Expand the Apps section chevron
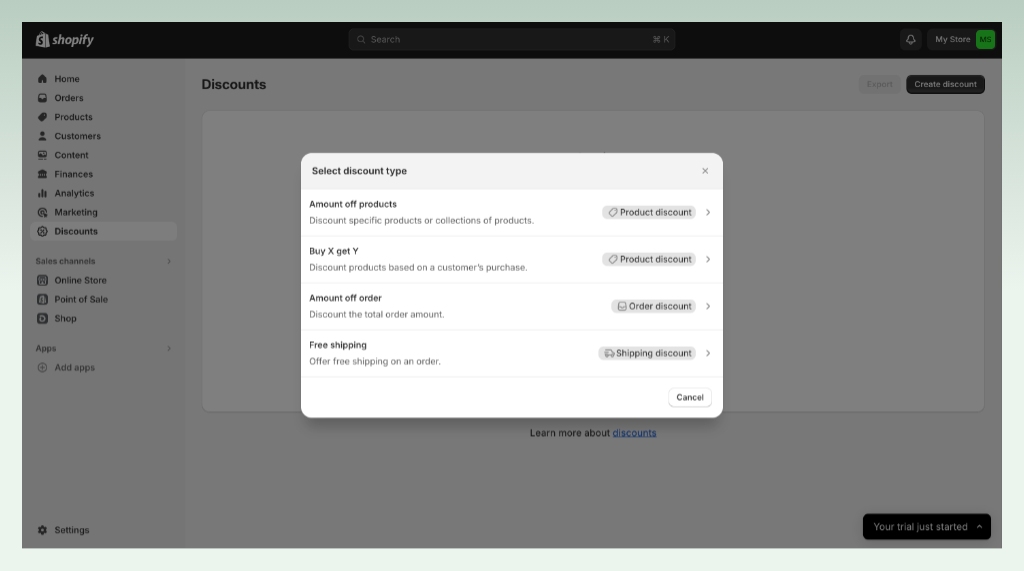Viewport: 1024px width, 571px height. (169, 348)
